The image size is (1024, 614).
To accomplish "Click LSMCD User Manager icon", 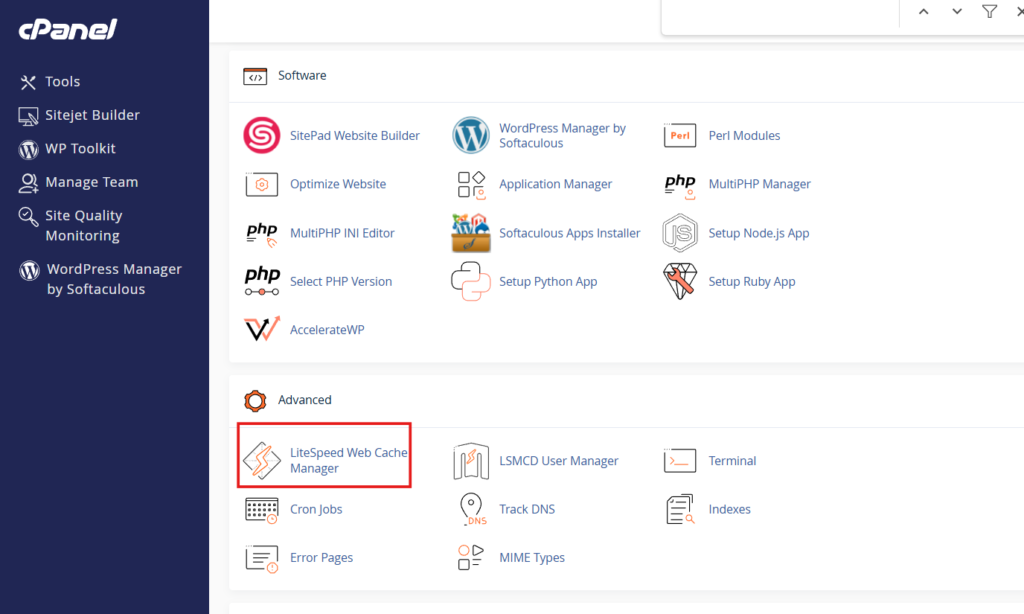I will pyautogui.click(x=471, y=461).
